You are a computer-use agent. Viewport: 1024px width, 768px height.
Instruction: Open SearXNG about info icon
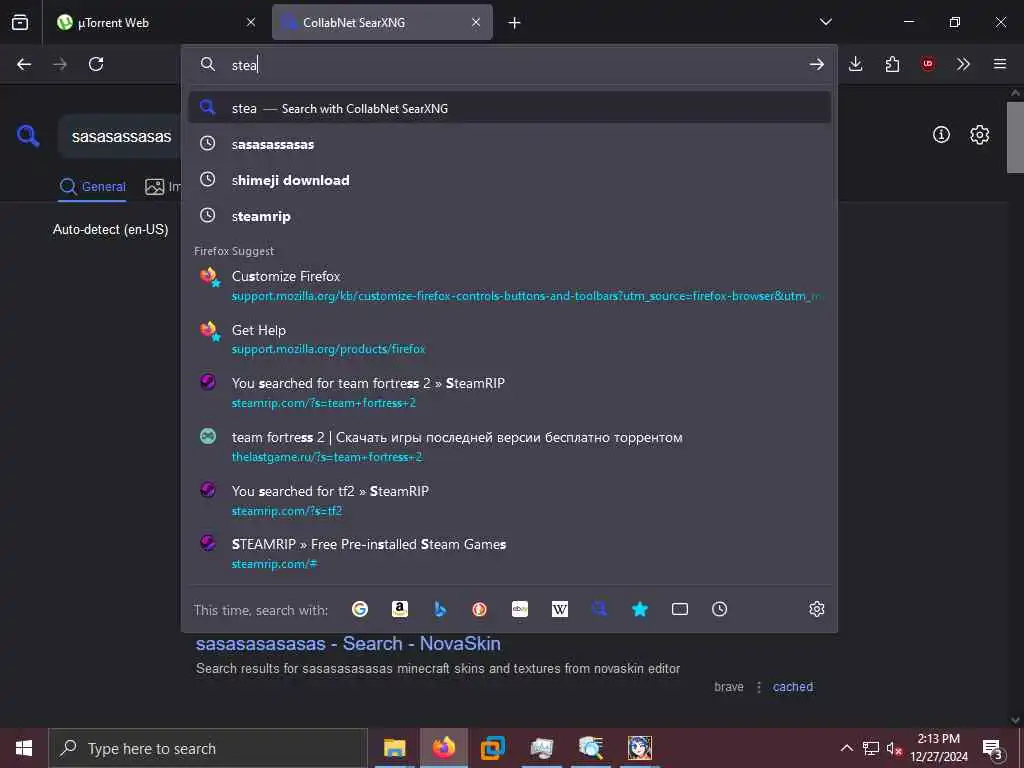(941, 135)
